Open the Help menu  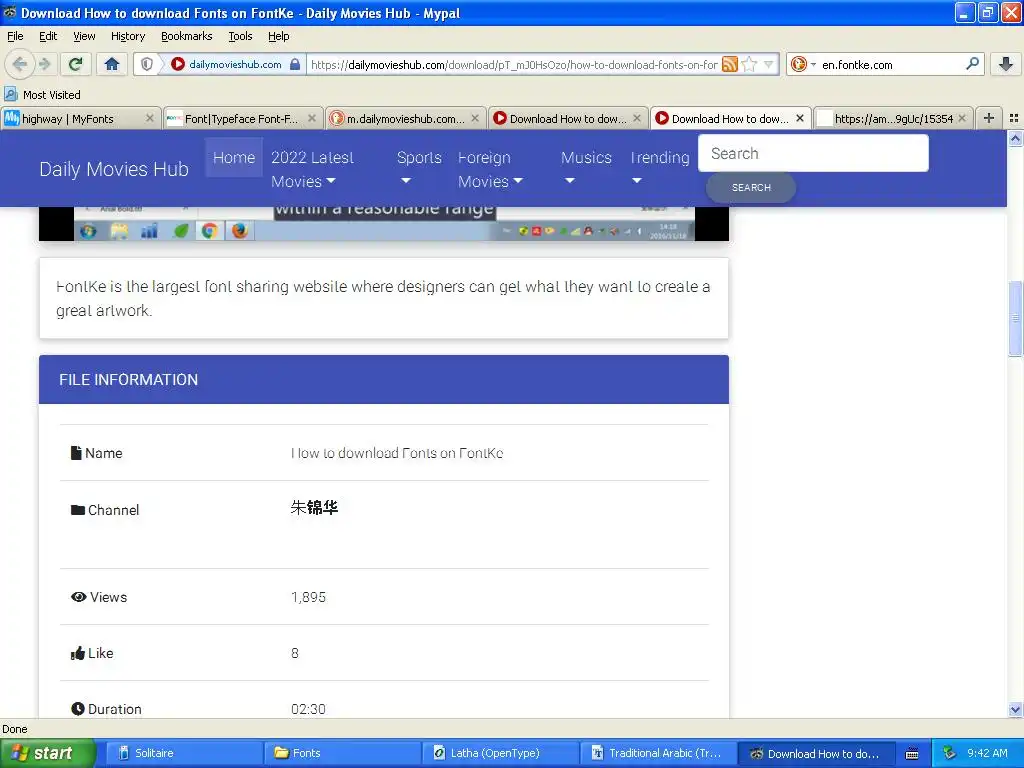click(278, 36)
